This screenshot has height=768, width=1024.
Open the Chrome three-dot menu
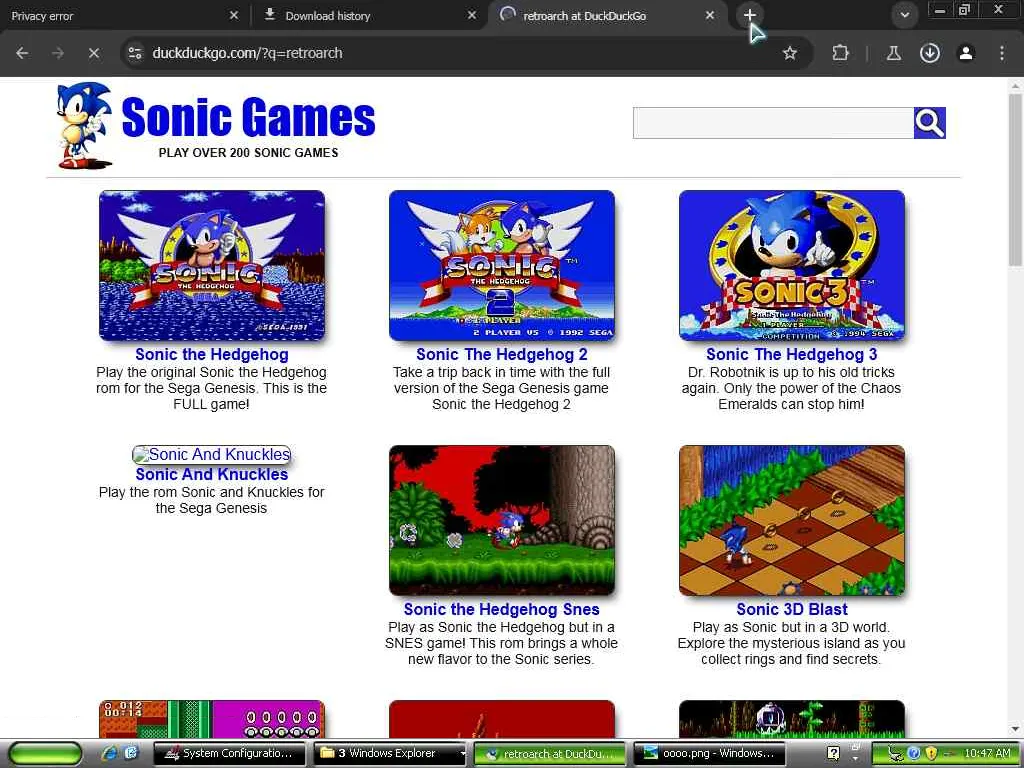[x=1002, y=53]
